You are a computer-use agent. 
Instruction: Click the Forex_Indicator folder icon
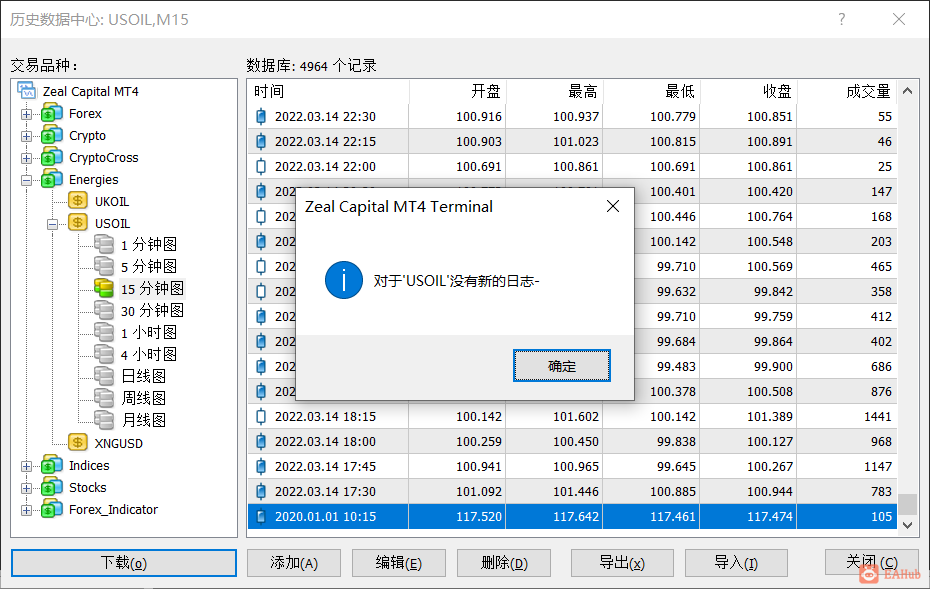(x=52, y=509)
